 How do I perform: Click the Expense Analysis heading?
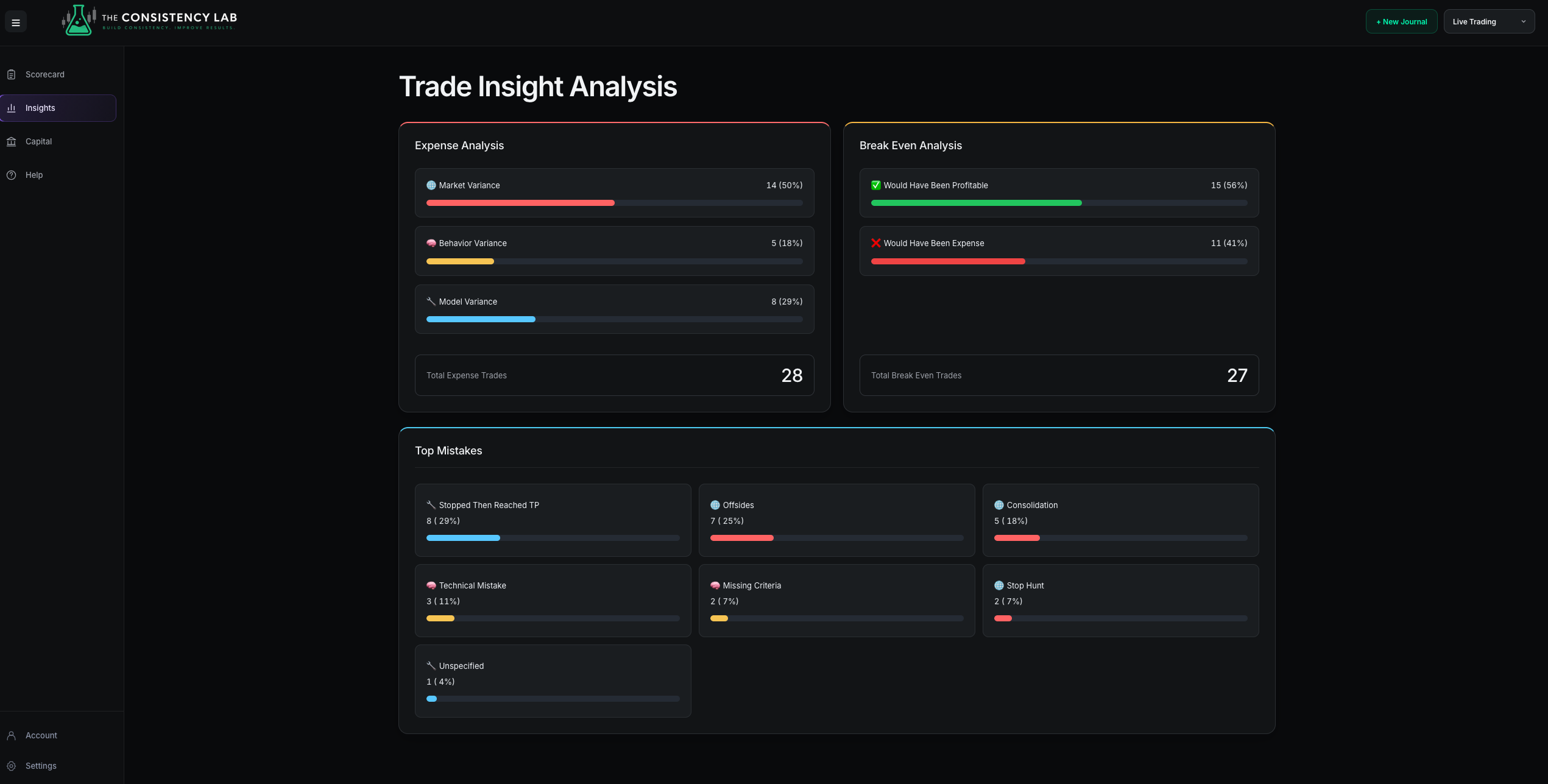coord(459,146)
